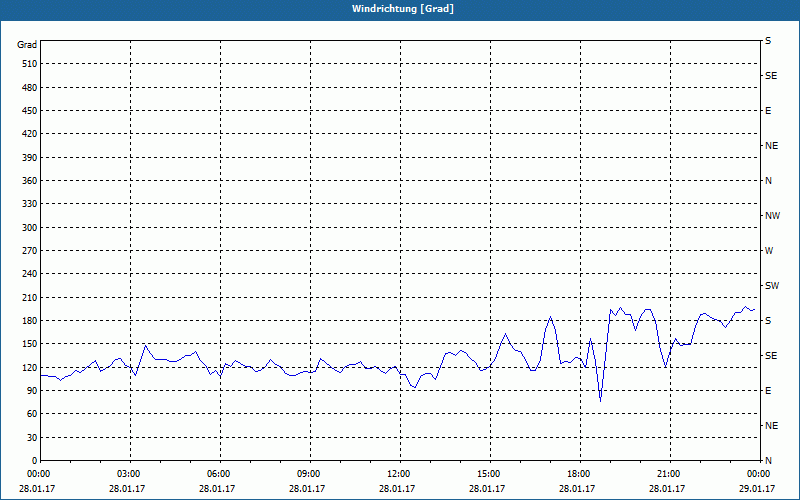
Task: Click the SW compass label
Action: pos(772,286)
